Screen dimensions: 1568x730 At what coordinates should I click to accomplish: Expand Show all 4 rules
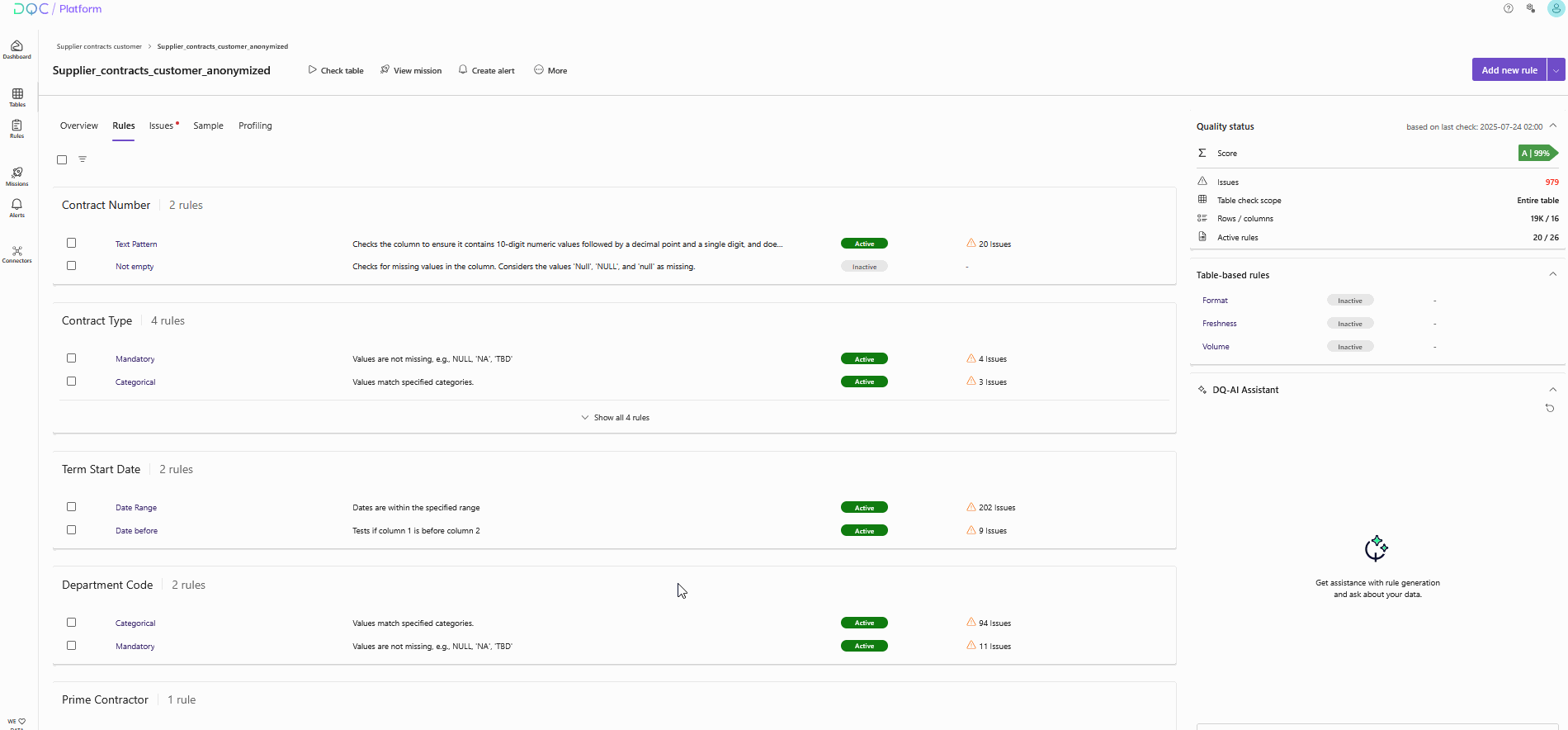pos(615,418)
